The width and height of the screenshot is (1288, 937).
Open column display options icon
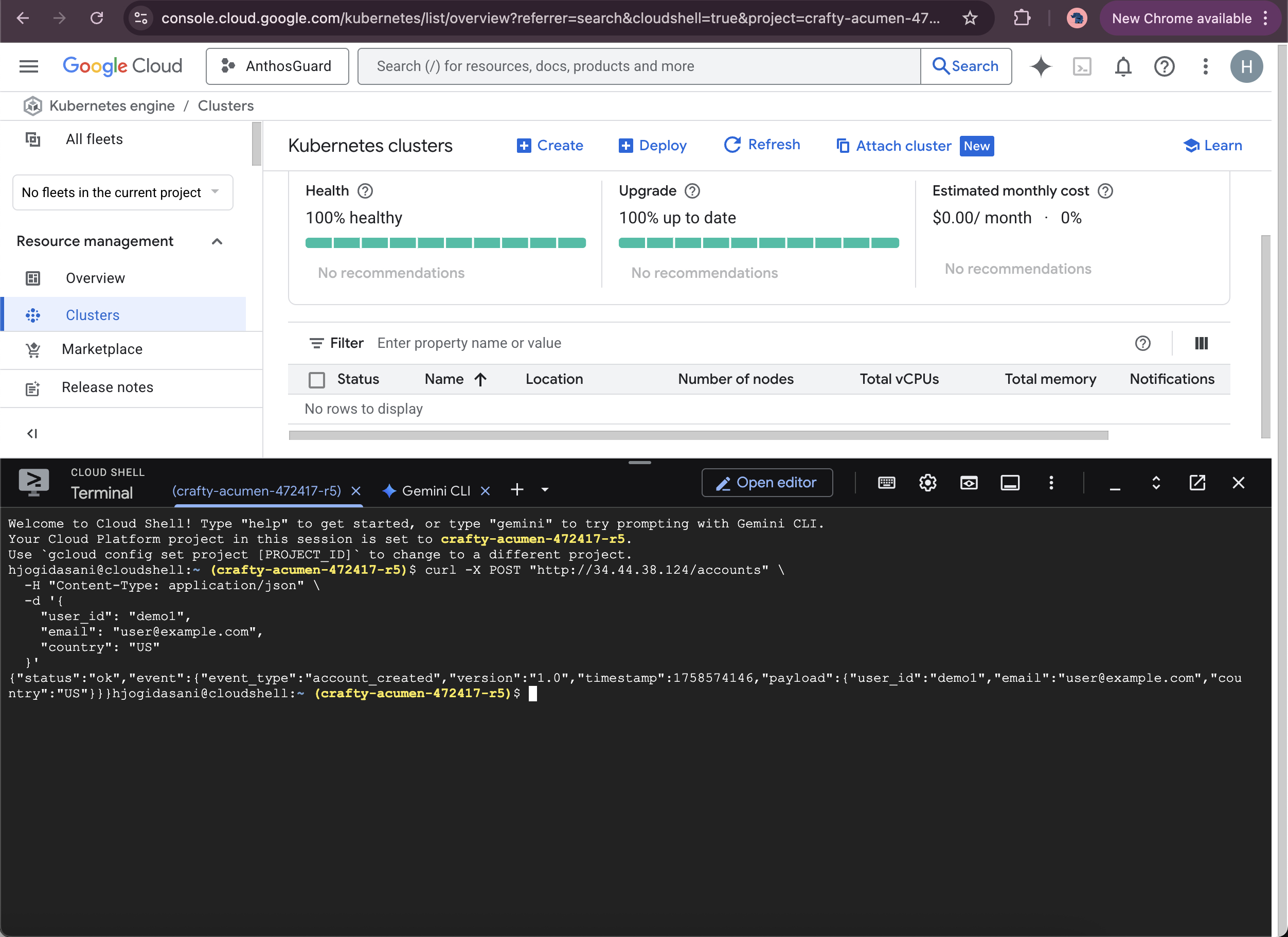tap(1201, 343)
